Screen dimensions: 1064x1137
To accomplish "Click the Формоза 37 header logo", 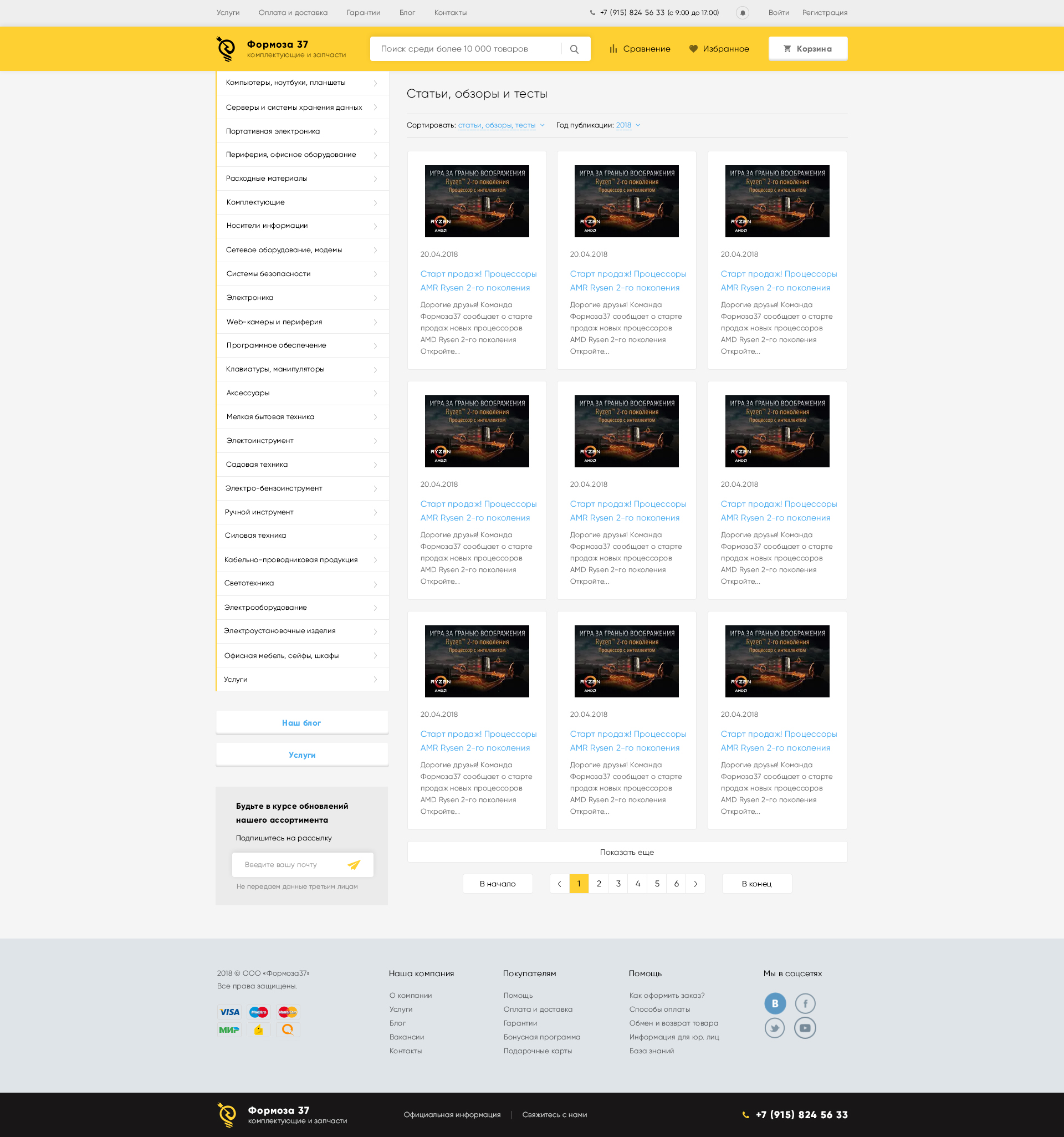I will click(281, 49).
